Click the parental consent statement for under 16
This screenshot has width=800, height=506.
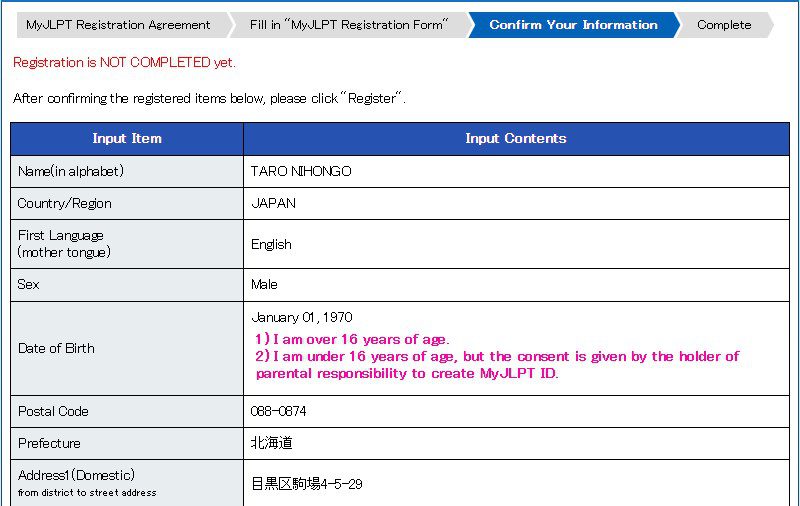coord(497,365)
